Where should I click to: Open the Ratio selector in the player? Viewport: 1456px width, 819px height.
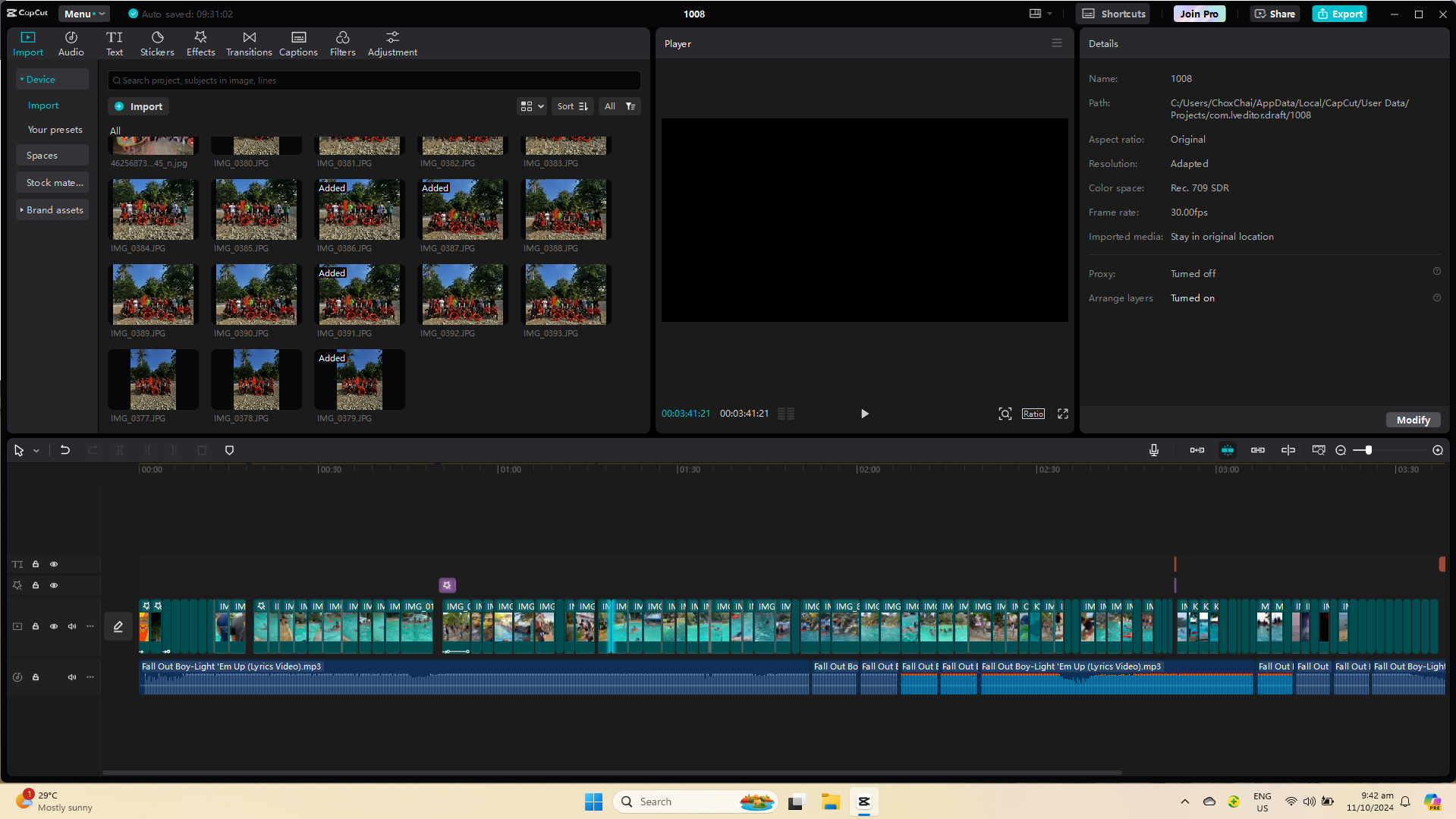click(1033, 414)
